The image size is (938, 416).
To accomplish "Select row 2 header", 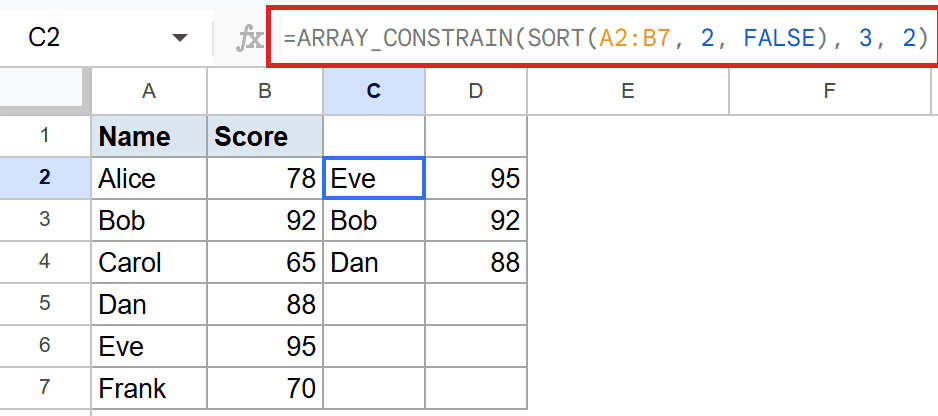I will 45,178.
